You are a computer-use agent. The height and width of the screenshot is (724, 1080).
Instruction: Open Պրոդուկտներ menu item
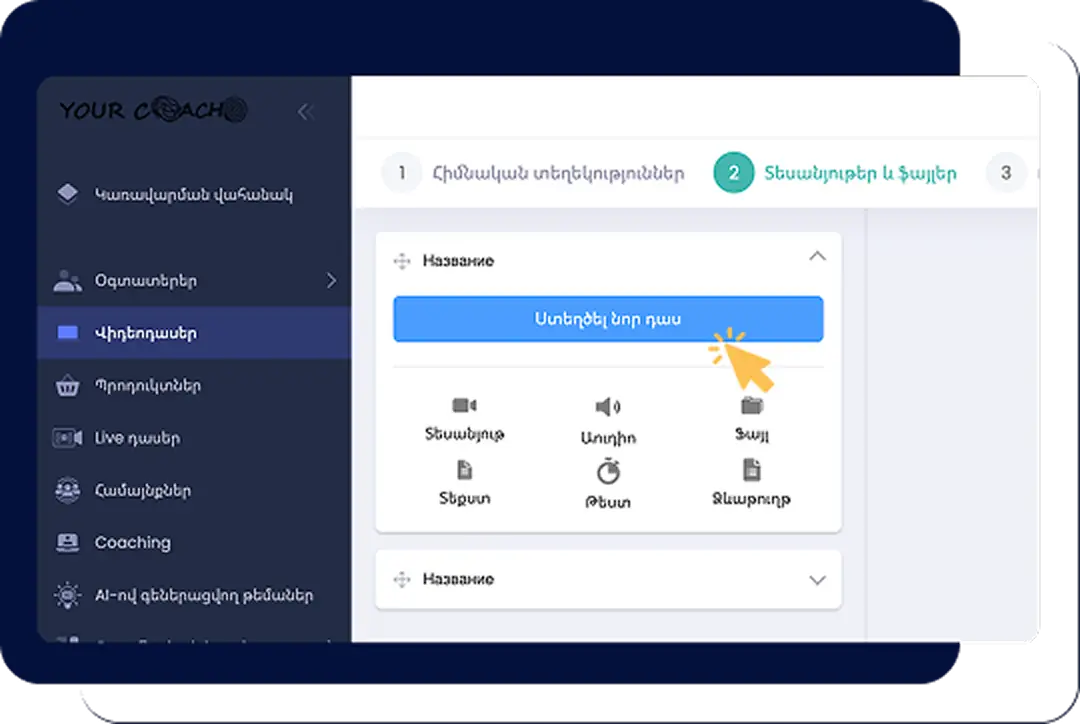pyautogui.click(x=194, y=385)
